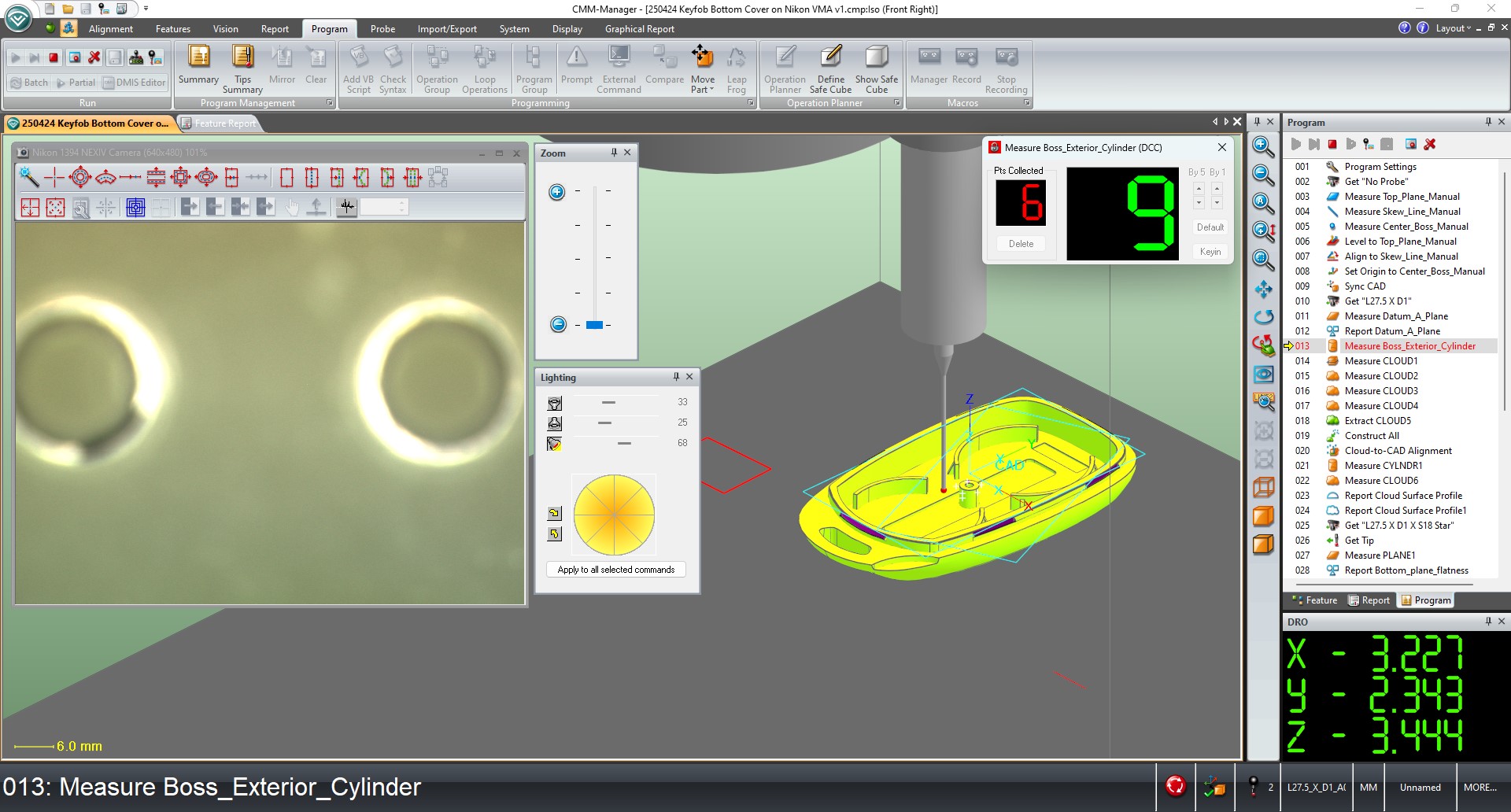Open the Layout dropdown menu
The image size is (1511, 812).
pos(1453,28)
